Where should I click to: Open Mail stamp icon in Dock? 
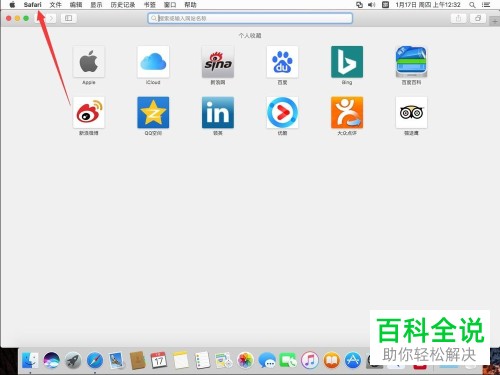tap(116, 361)
